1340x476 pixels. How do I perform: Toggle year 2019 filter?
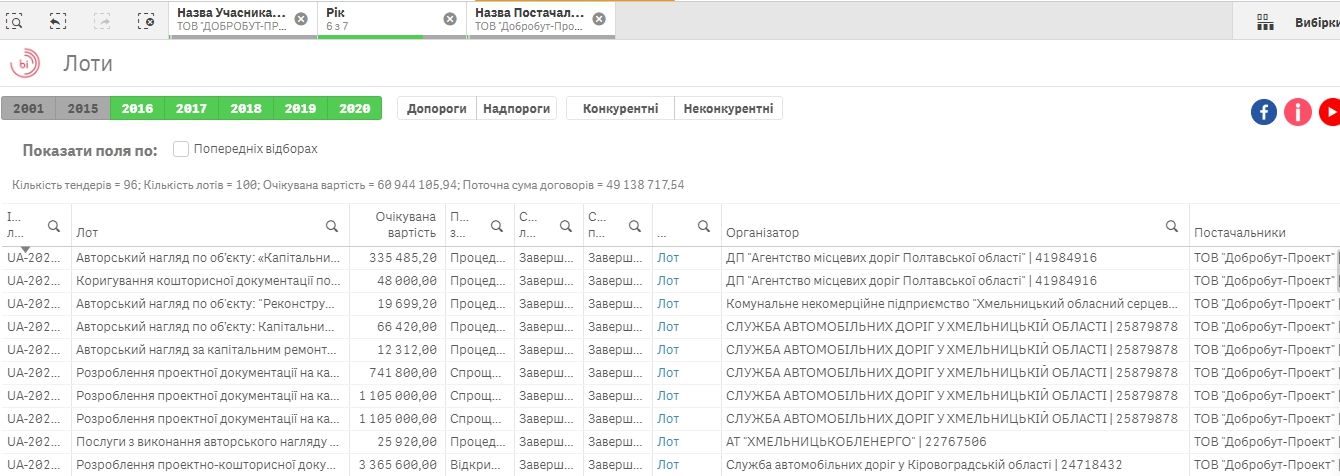(299, 108)
